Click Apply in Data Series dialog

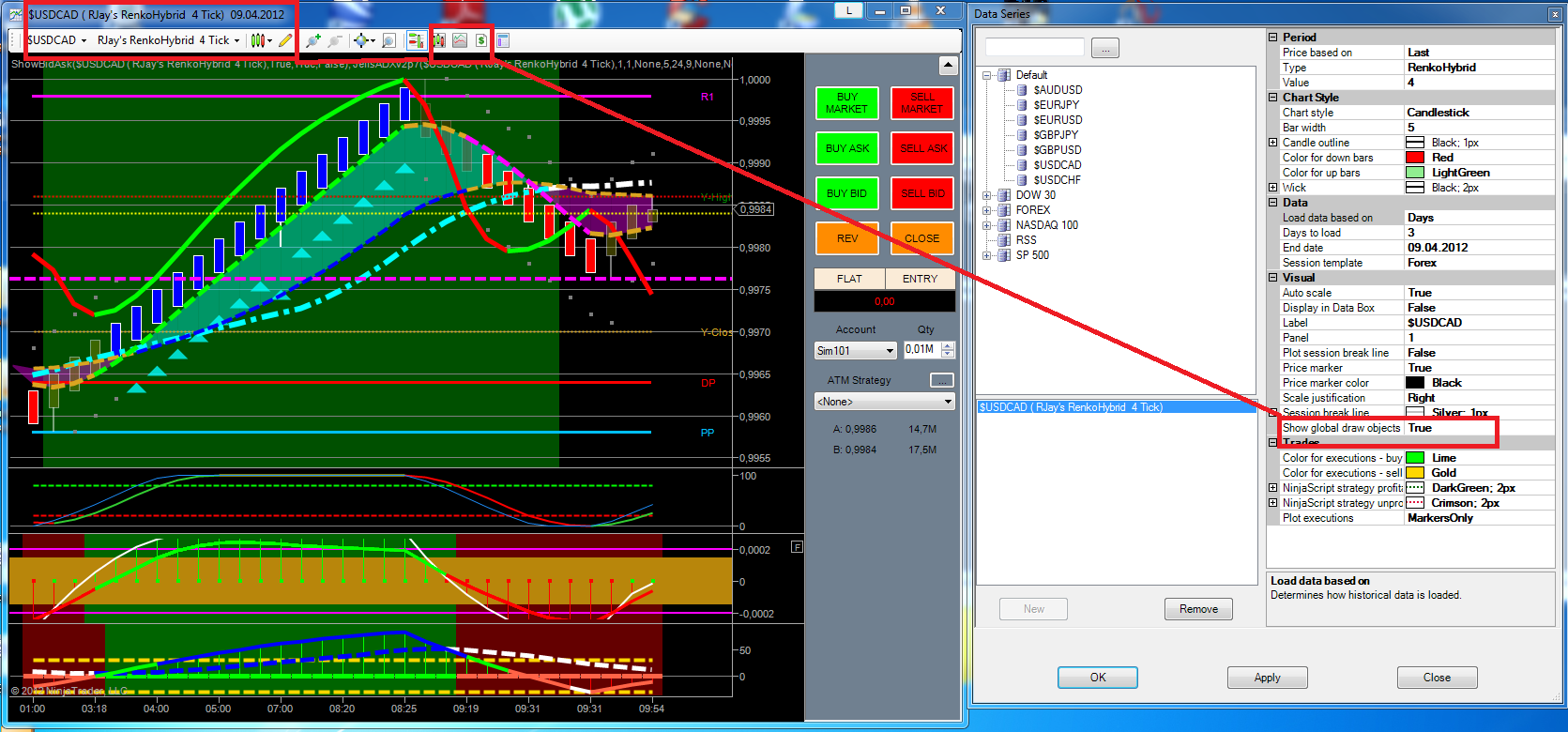1268,678
